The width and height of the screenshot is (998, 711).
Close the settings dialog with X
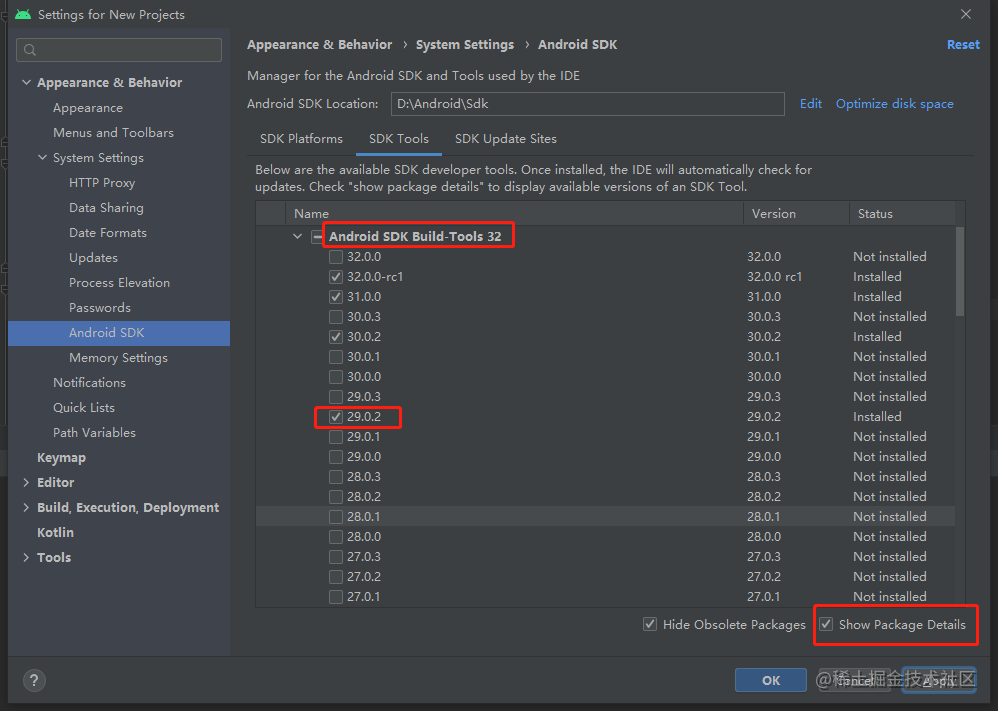click(x=966, y=14)
